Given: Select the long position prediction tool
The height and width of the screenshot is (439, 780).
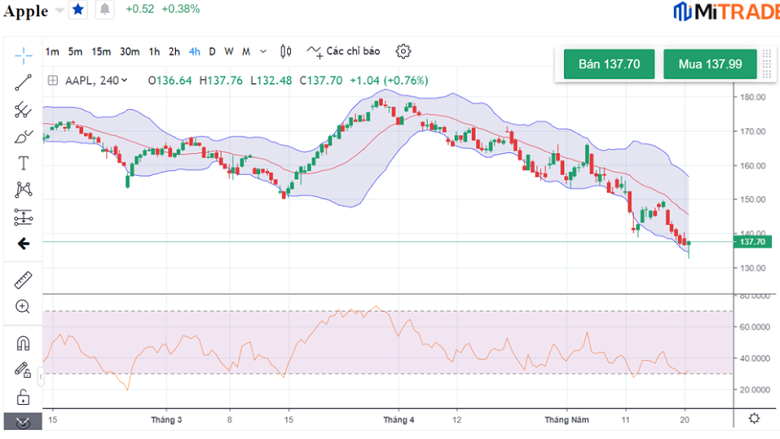Looking at the screenshot, I should pyautogui.click(x=23, y=217).
